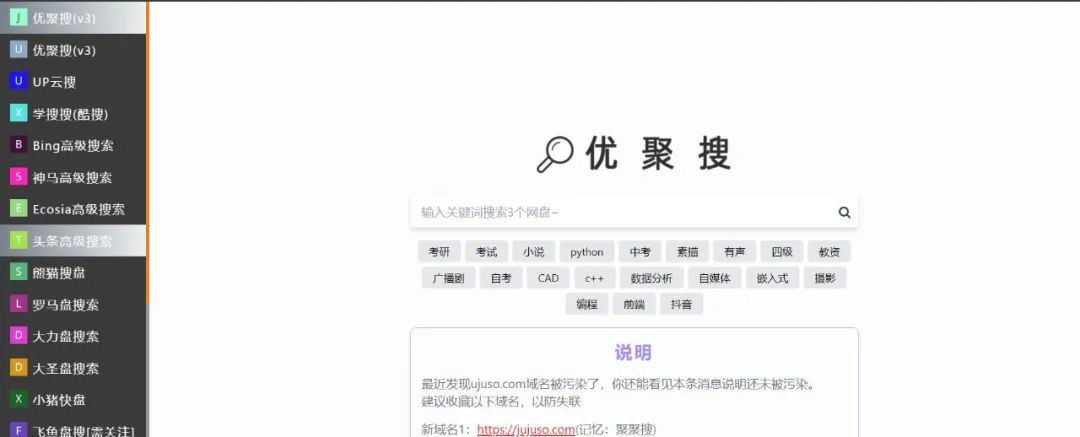Open 头条高级搜索 in the sidebar
The height and width of the screenshot is (437, 1080).
(72, 241)
